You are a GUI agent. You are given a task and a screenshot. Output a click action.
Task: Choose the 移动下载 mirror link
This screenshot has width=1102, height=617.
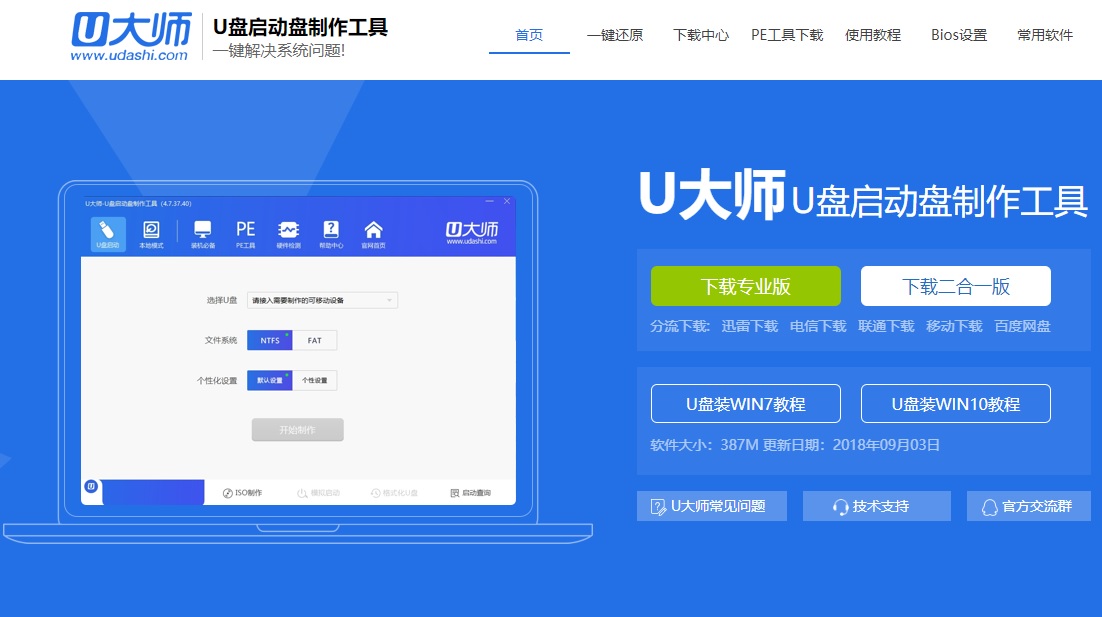click(954, 326)
